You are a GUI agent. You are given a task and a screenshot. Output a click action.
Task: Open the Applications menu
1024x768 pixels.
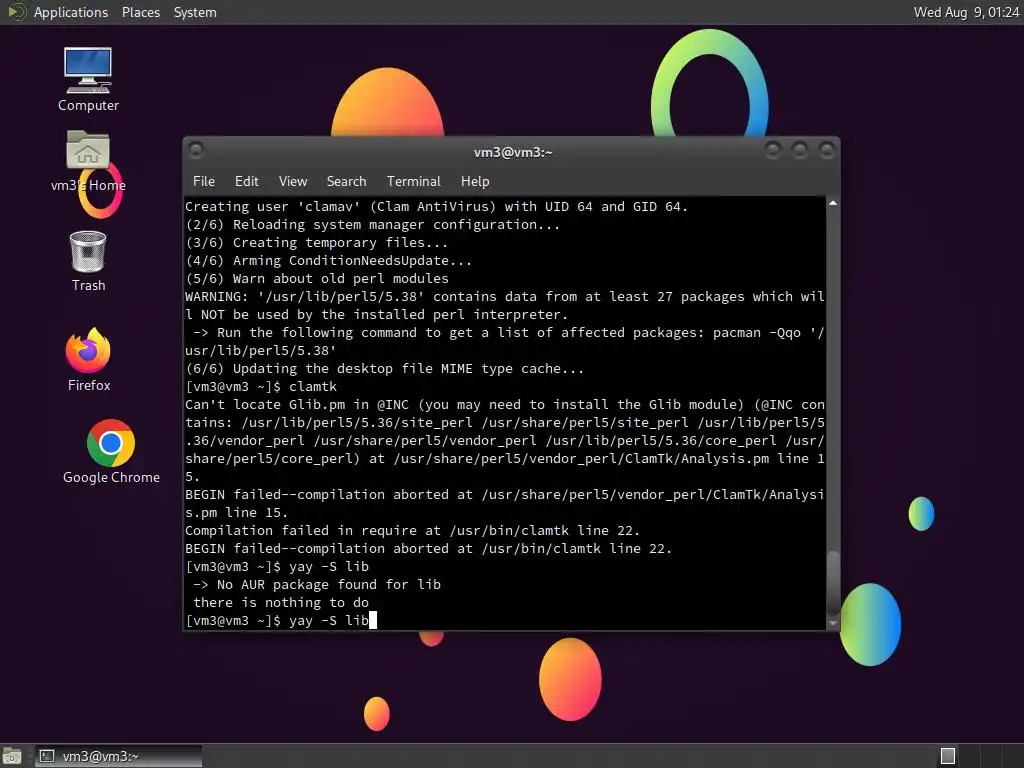click(x=71, y=12)
